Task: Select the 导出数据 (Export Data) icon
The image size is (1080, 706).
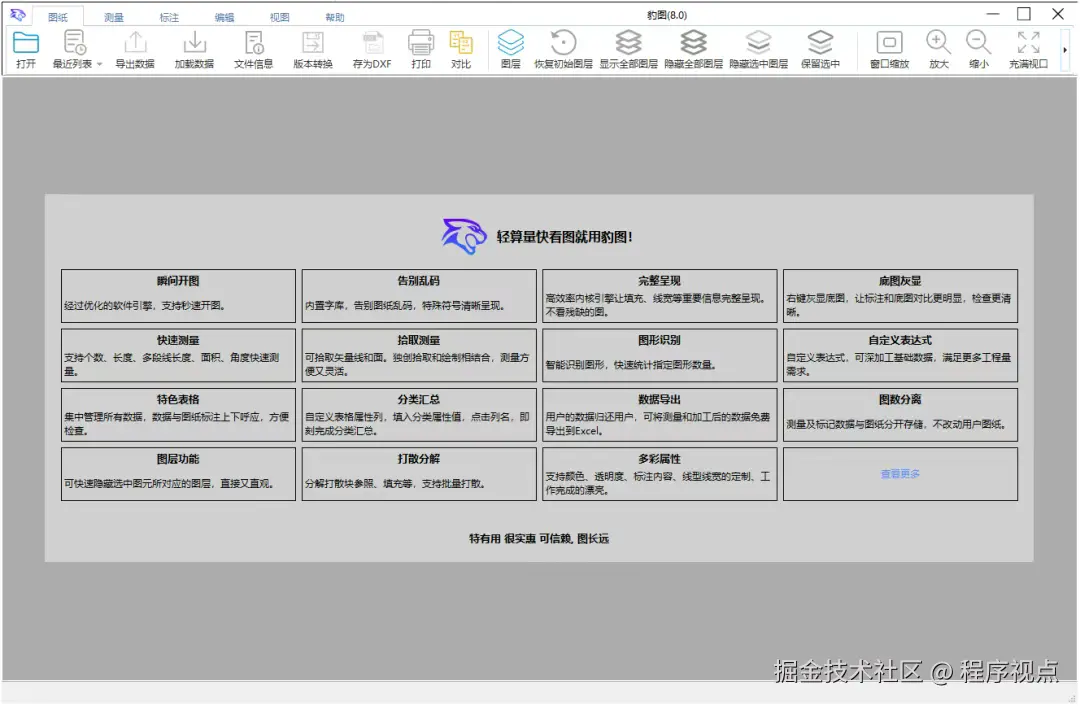Action: point(135,47)
